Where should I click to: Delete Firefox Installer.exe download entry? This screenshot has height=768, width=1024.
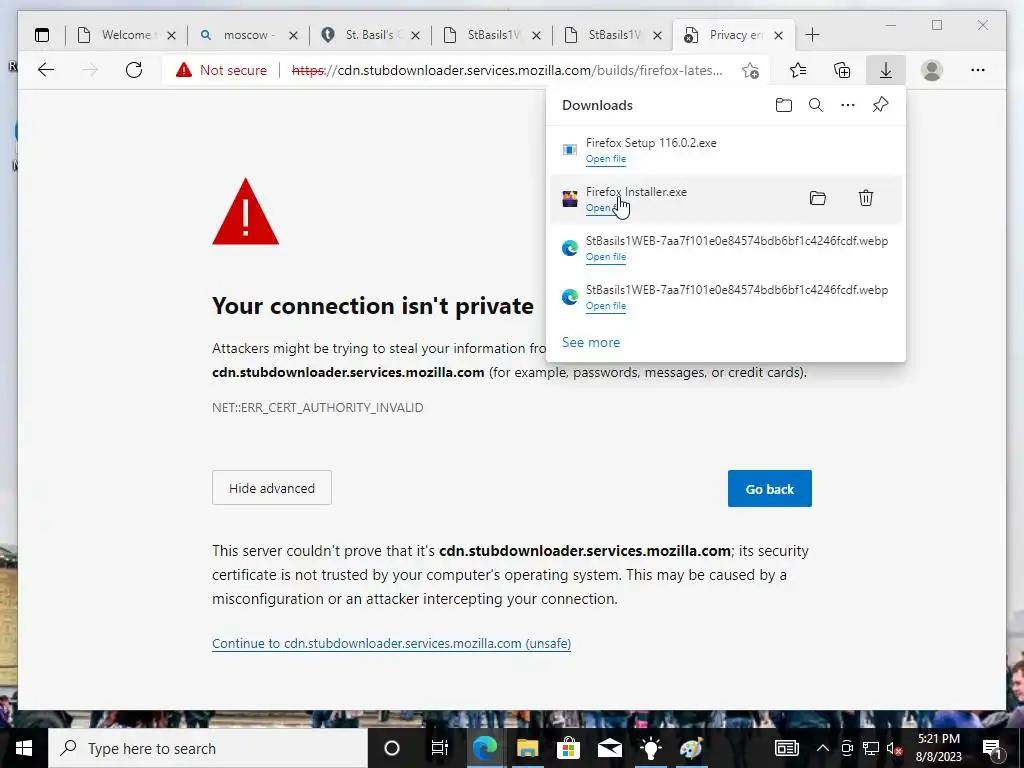coord(866,198)
